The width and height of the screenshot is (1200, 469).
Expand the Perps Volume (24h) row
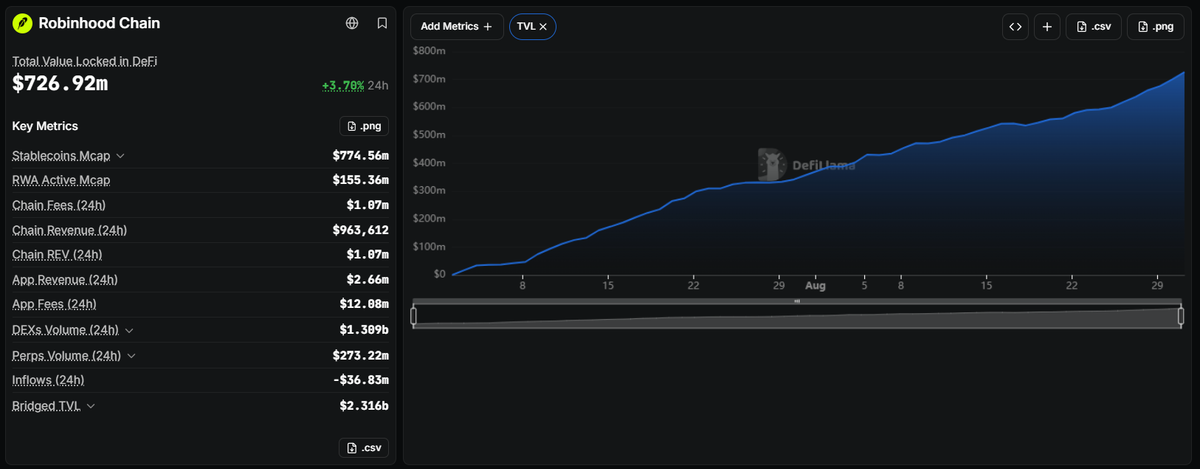[x=132, y=355]
